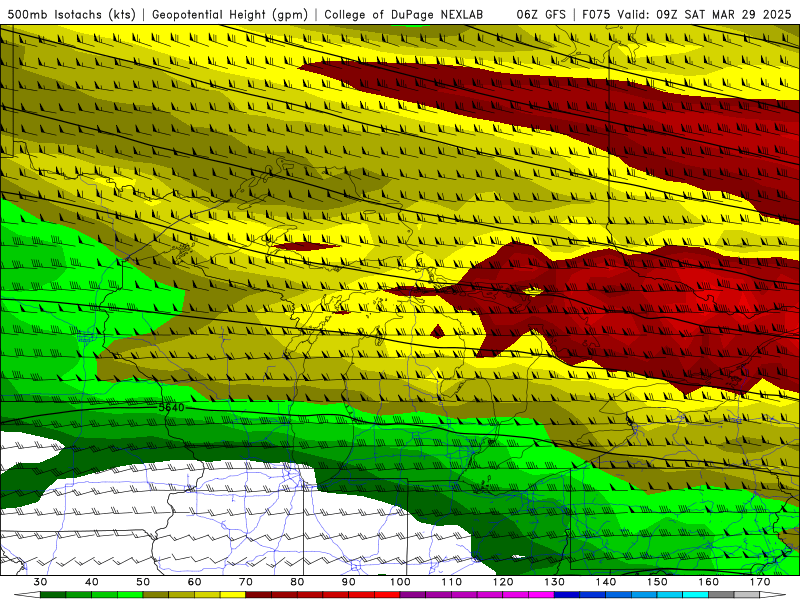Click the 40 value on the legend
The height and width of the screenshot is (600, 800).
[x=91, y=582]
